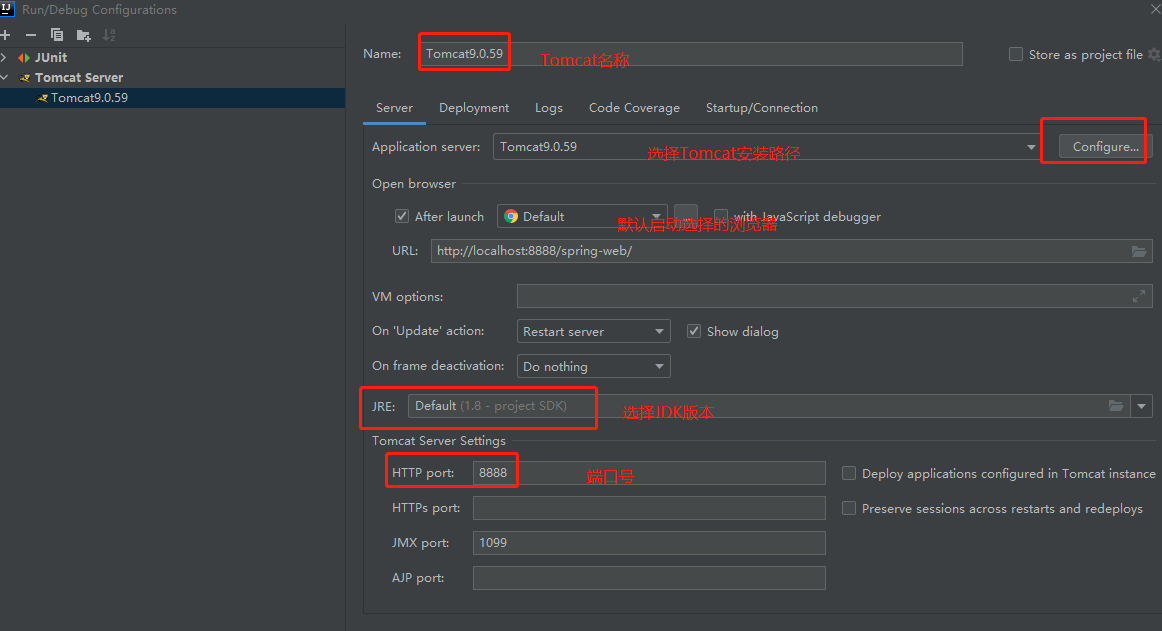Copy the selected configuration
1162x631 pixels.
(56, 35)
